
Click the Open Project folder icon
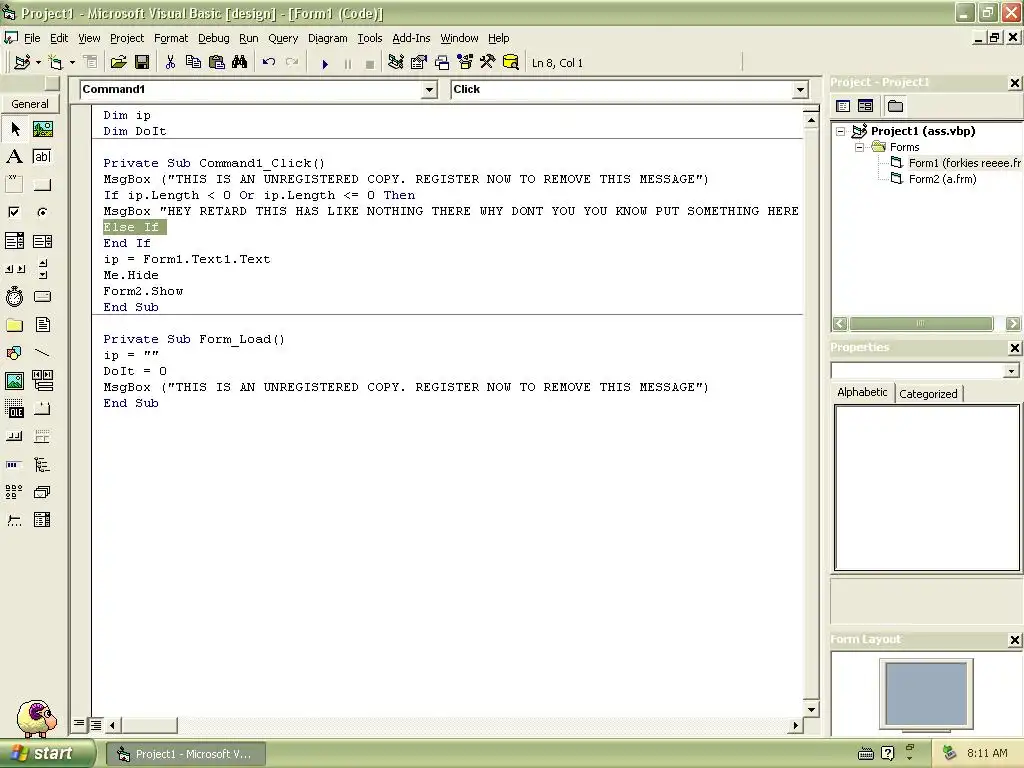coord(118,63)
